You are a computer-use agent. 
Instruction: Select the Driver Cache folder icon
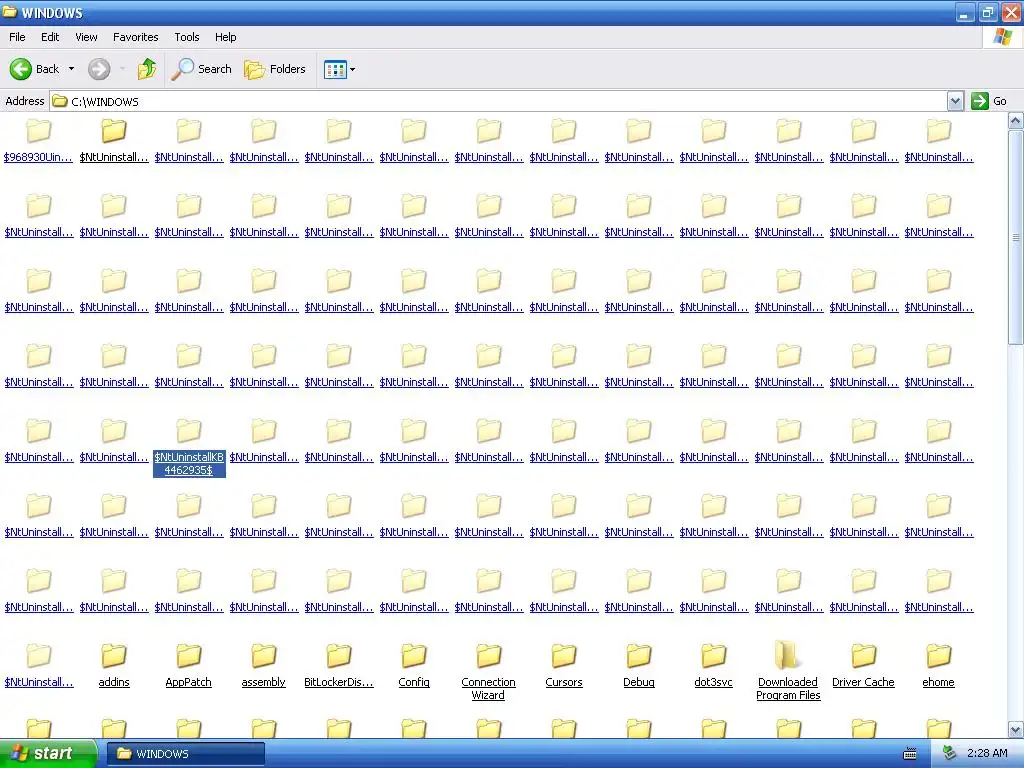tap(863, 656)
